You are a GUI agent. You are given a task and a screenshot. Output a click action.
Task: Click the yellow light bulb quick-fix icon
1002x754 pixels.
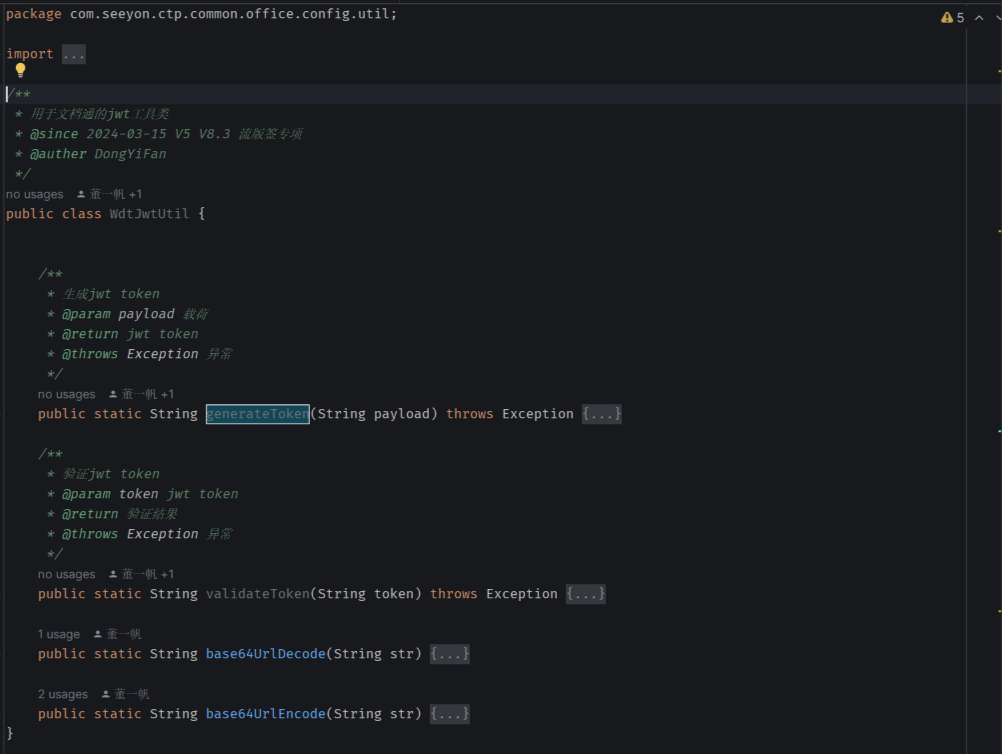point(20,71)
